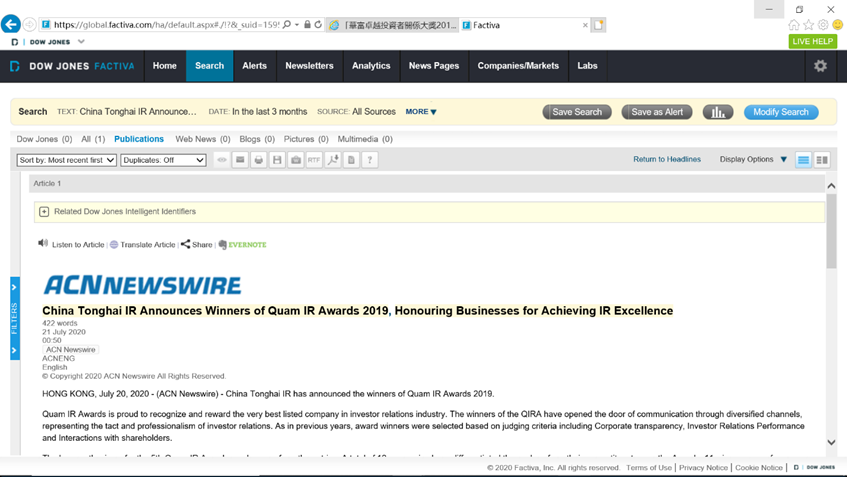Image resolution: width=847 pixels, height=477 pixels.
Task: Switch to the split frame view
Action: click(822, 160)
